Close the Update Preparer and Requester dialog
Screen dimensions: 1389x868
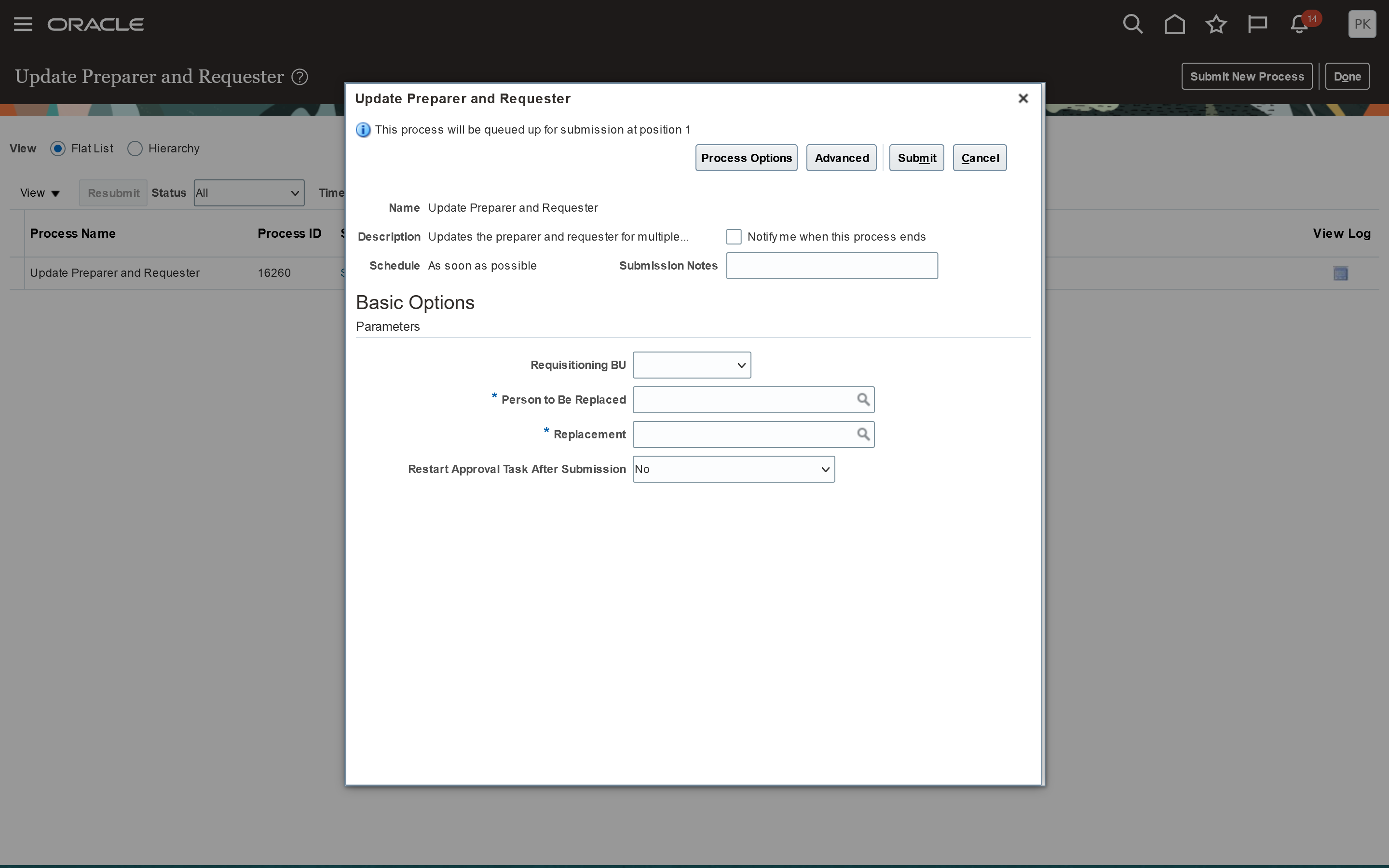point(1023,99)
